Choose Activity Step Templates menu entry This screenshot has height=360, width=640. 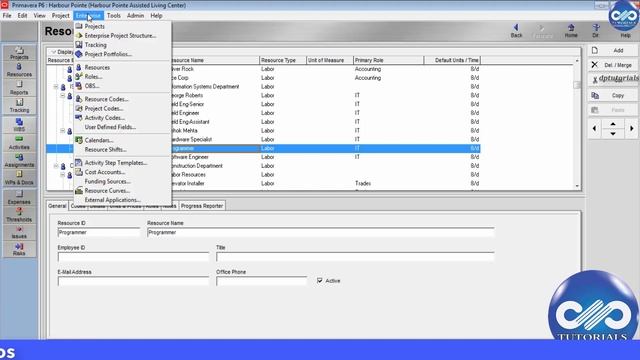[116, 162]
